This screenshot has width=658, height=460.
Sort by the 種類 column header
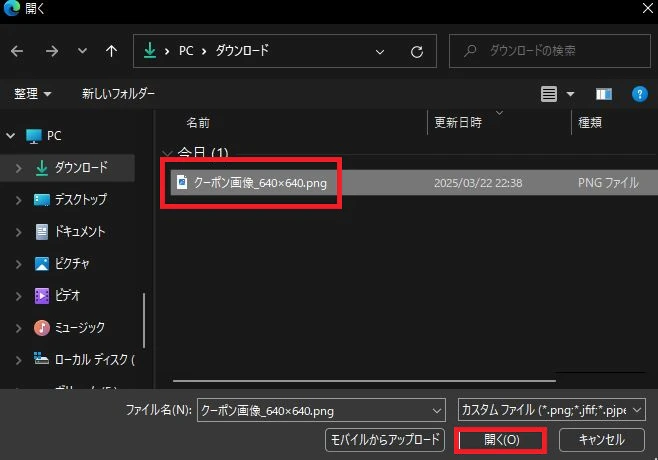(x=590, y=123)
